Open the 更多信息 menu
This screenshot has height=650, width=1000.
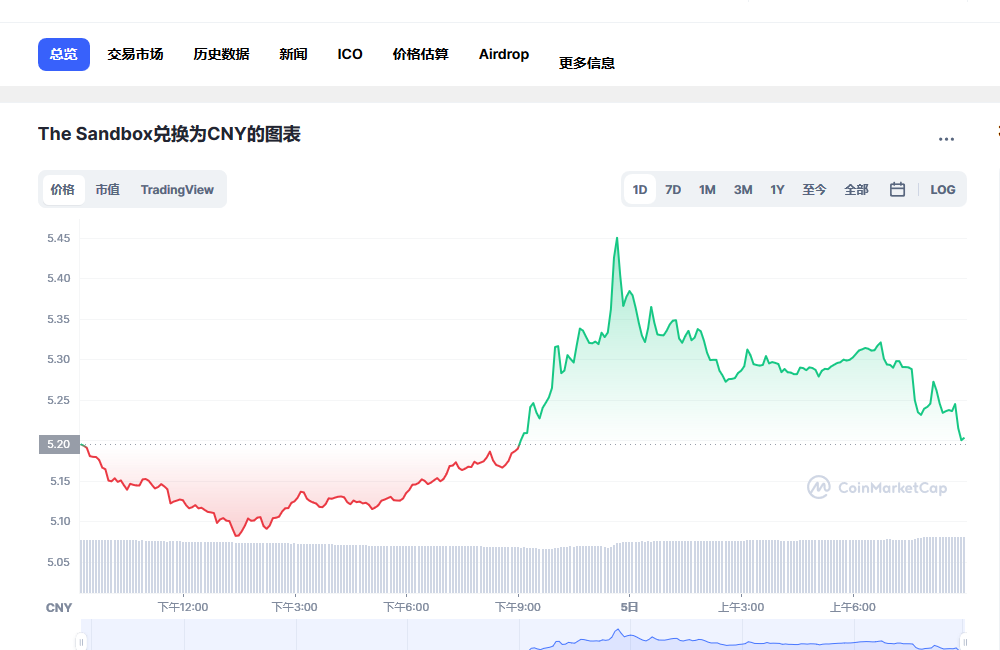pos(587,63)
